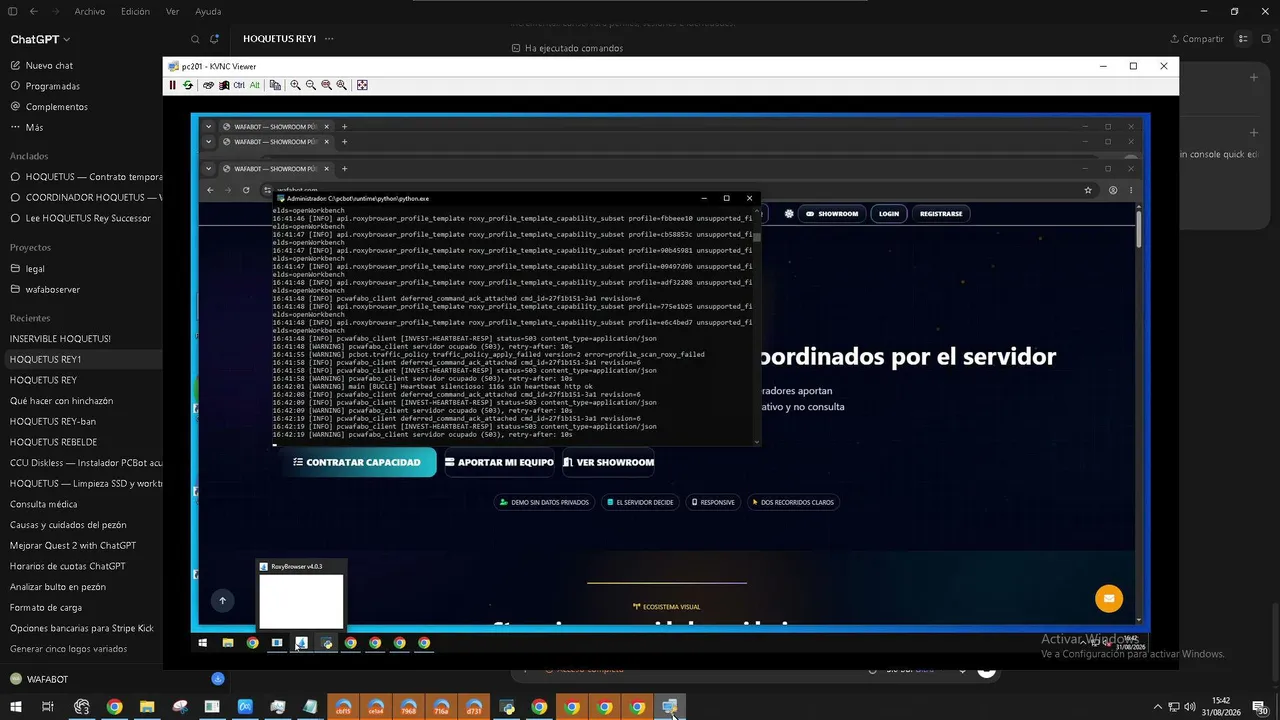
Task: Click the WAFABOT account at sidebar bottom
Action: click(x=40, y=679)
